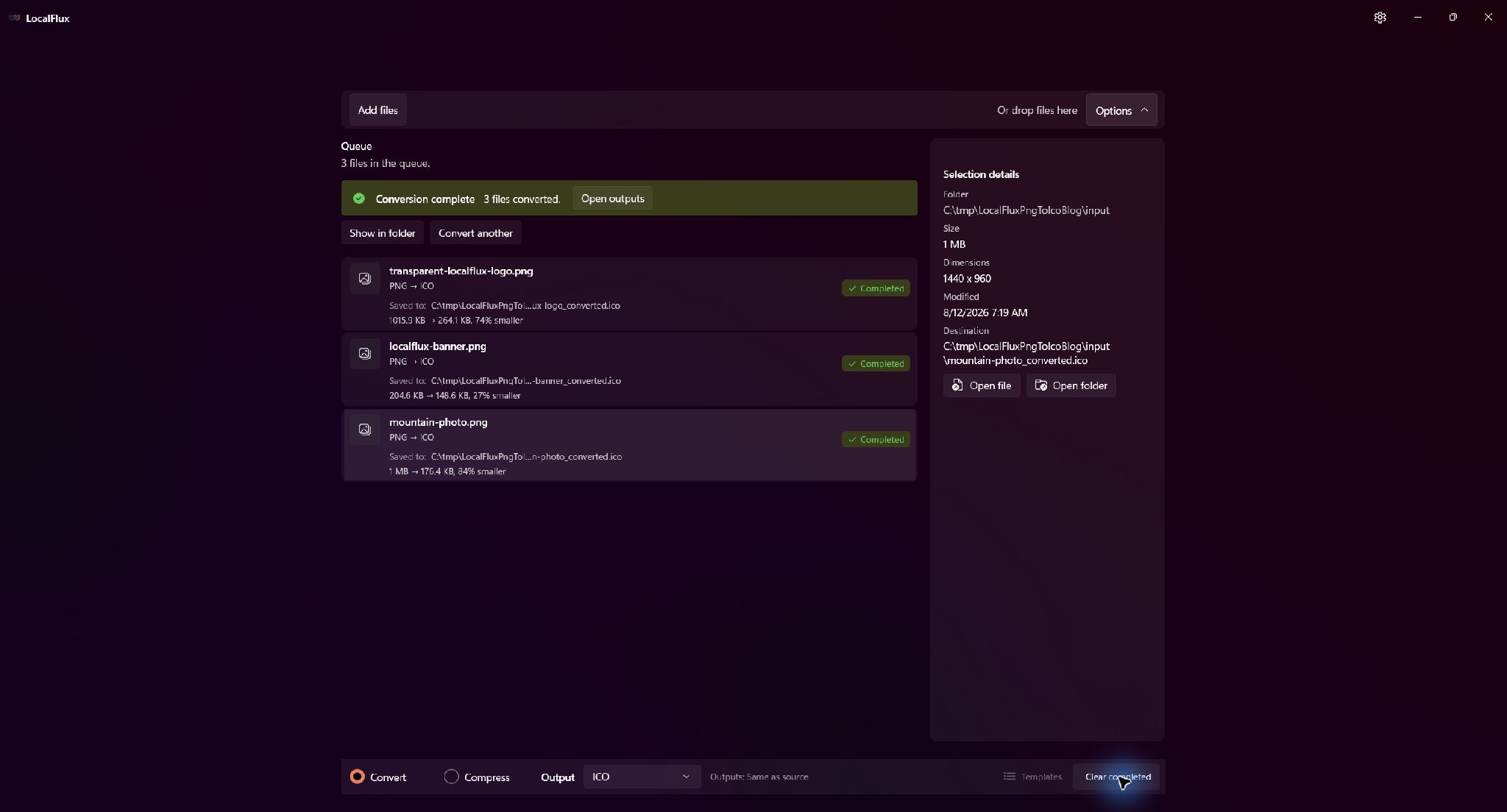Click '3 files in the queue.' text
Screen dimensions: 1507x812
(x=386, y=163)
